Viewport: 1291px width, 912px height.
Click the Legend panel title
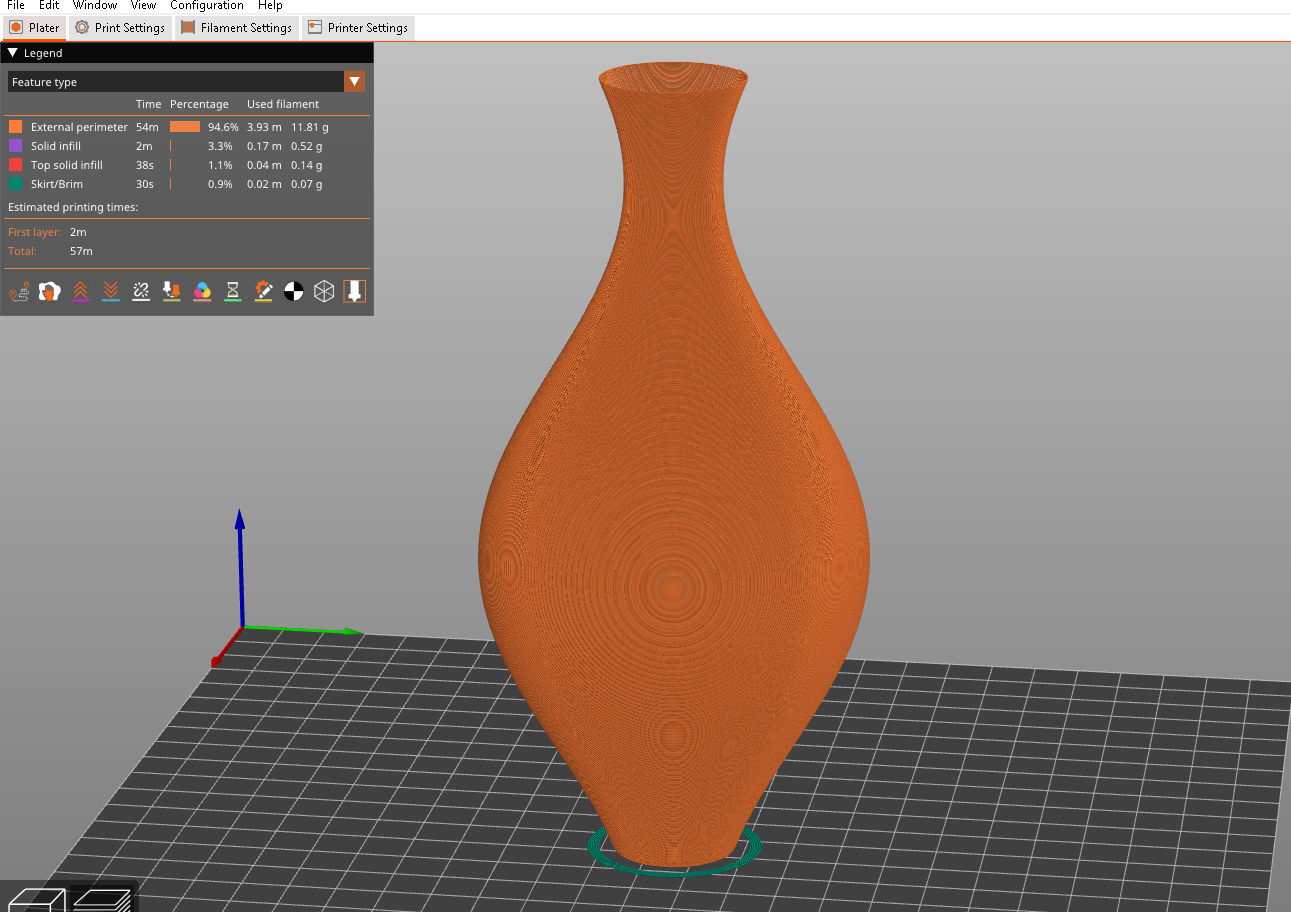(x=43, y=53)
